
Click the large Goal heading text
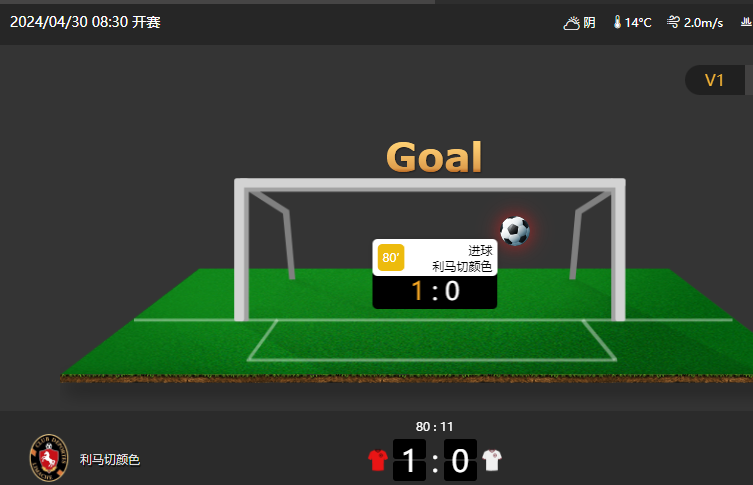[434, 157]
